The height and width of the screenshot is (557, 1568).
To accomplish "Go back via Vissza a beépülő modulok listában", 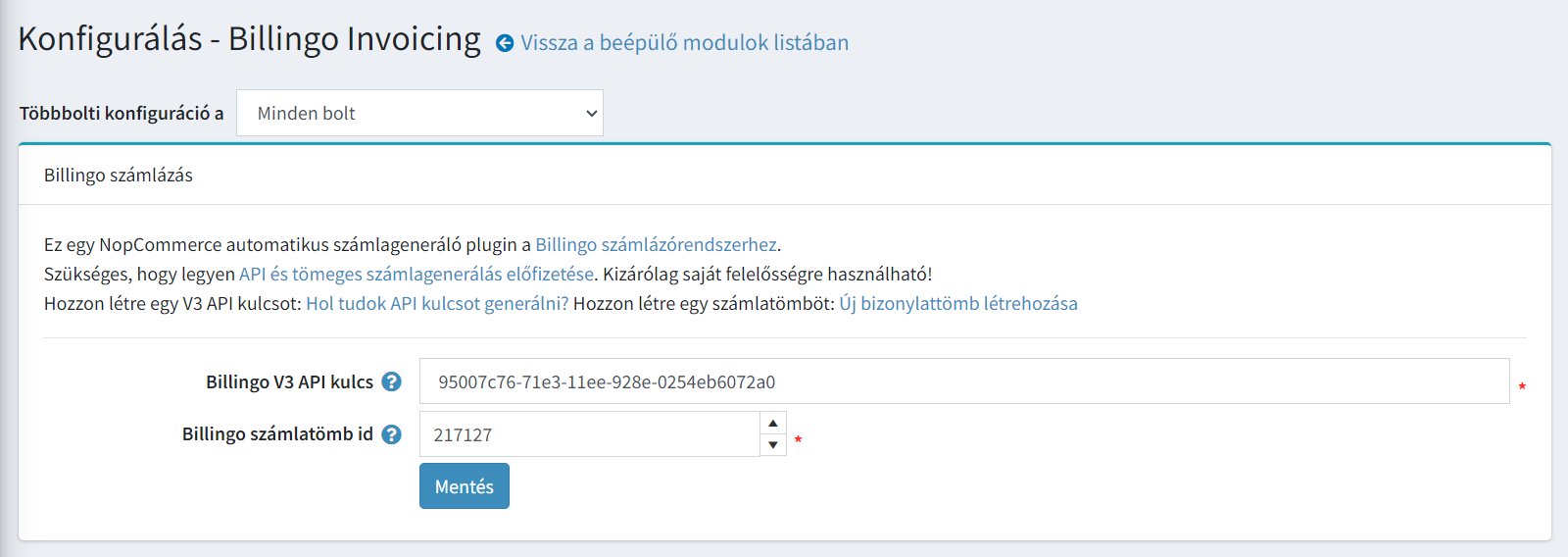I will (685, 43).
